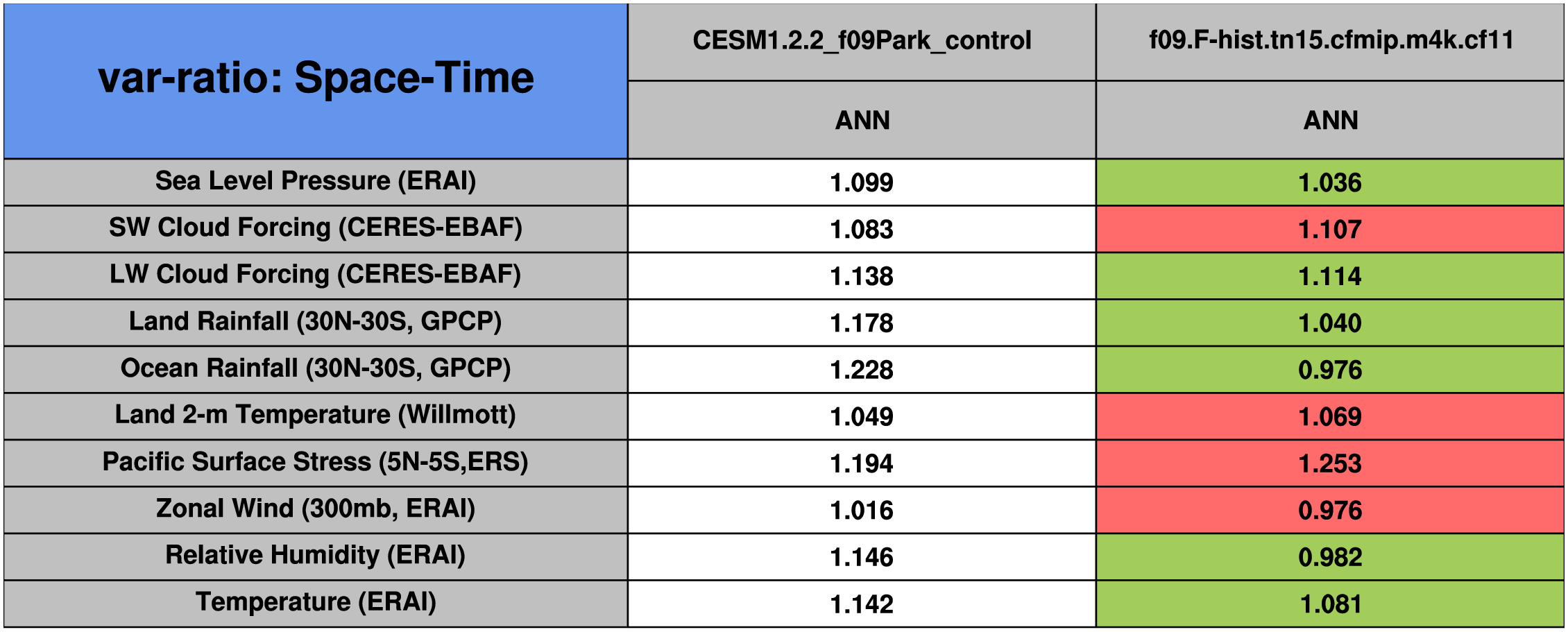Select the Pacific Surface Stress (5N-5S,ERS) label

coord(316,462)
